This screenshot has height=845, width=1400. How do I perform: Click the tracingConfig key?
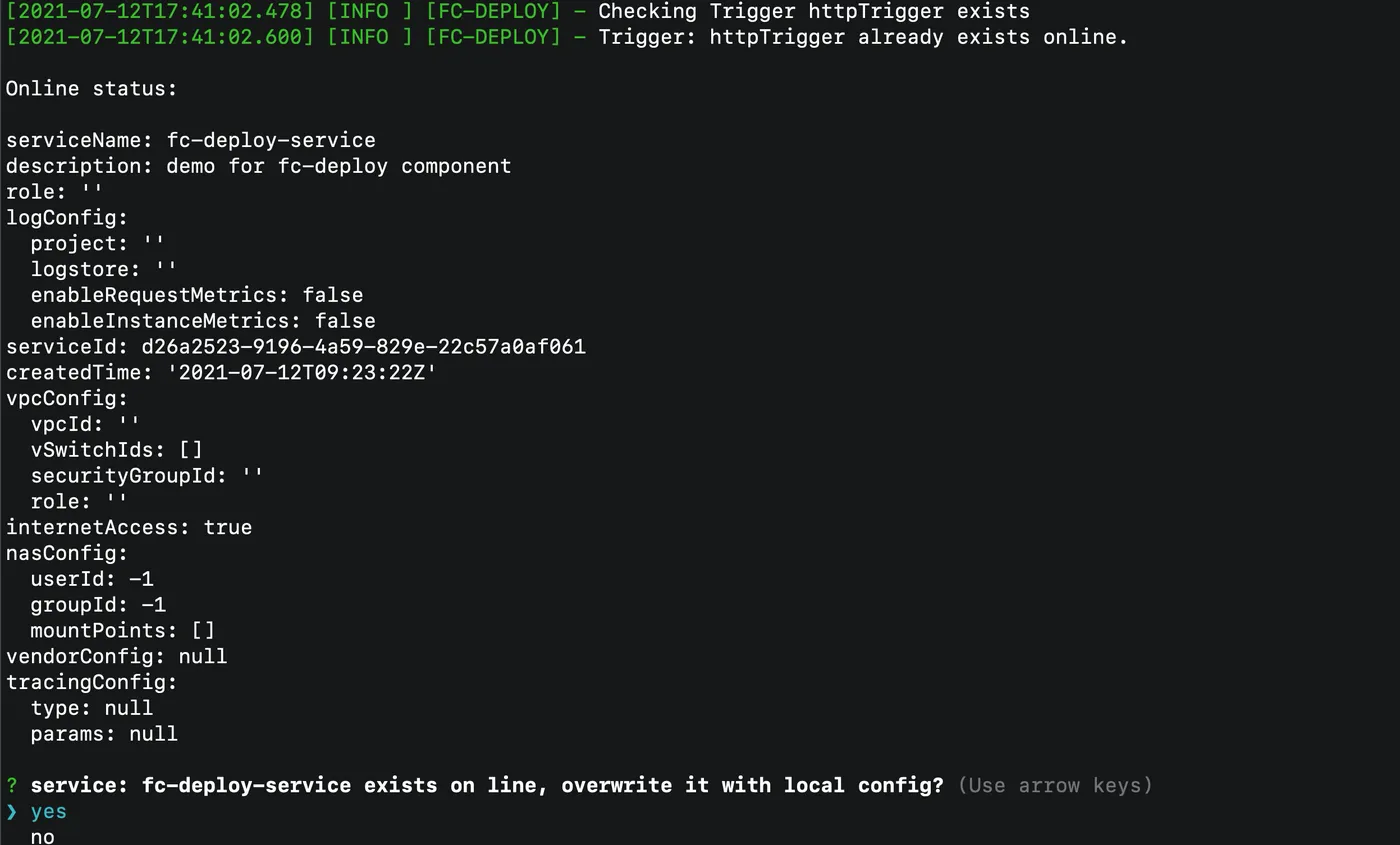point(91,682)
